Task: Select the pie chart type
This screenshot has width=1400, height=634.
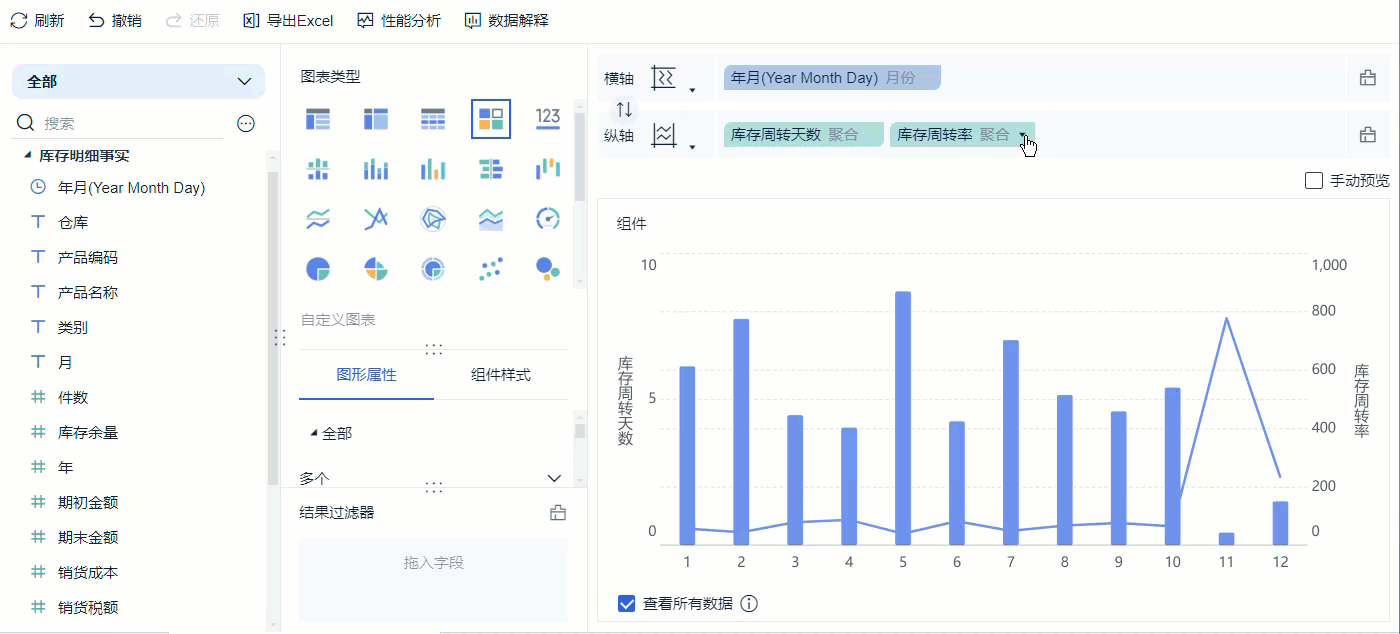Action: click(x=318, y=269)
